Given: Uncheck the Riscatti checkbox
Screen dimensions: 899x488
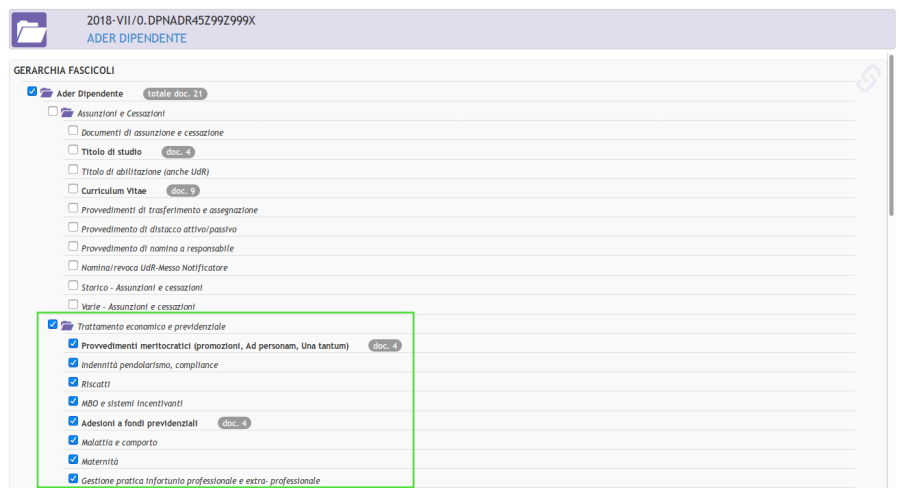Looking at the screenshot, I should pyautogui.click(x=73, y=382).
